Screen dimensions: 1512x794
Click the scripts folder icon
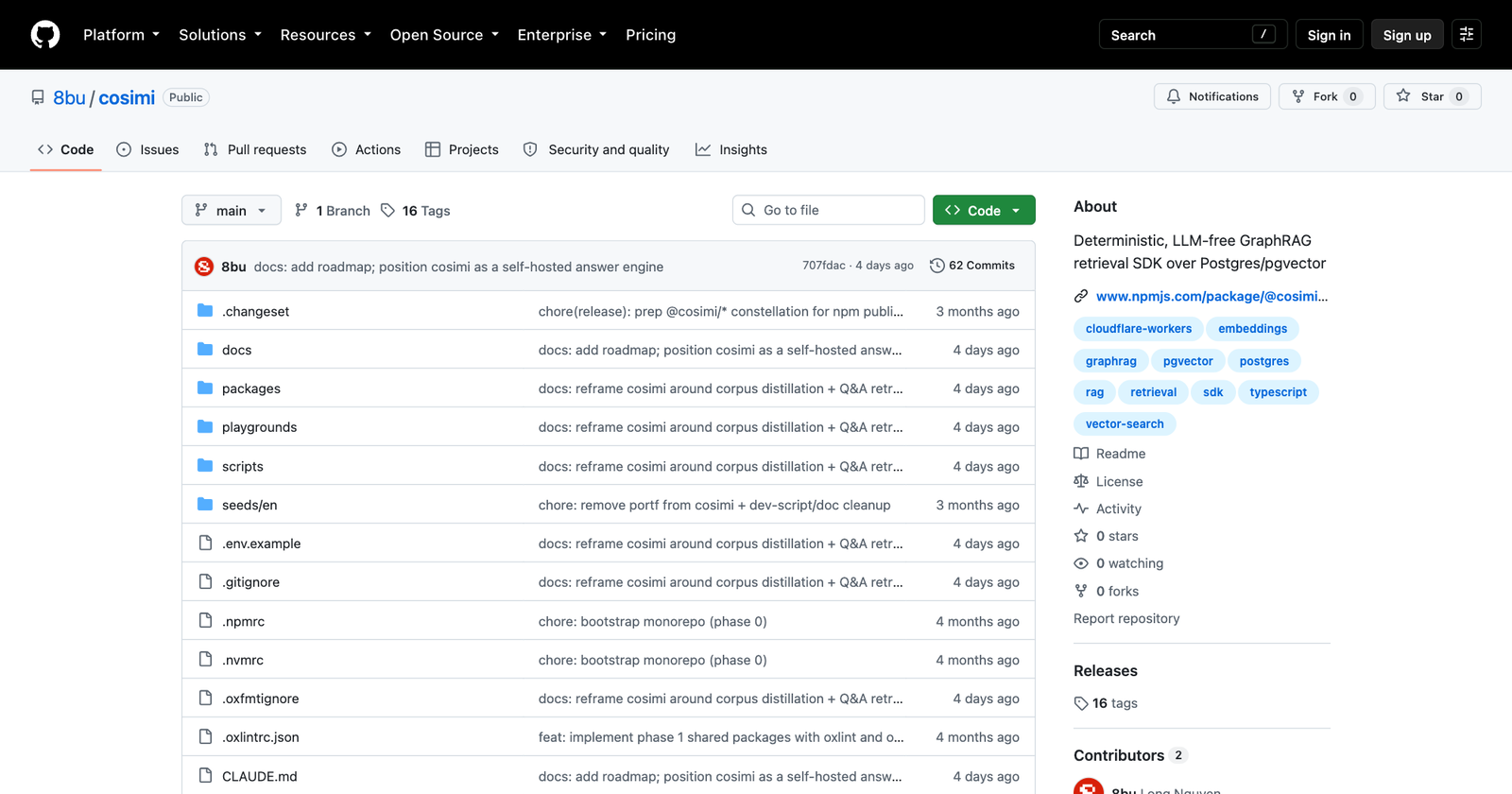coord(205,466)
